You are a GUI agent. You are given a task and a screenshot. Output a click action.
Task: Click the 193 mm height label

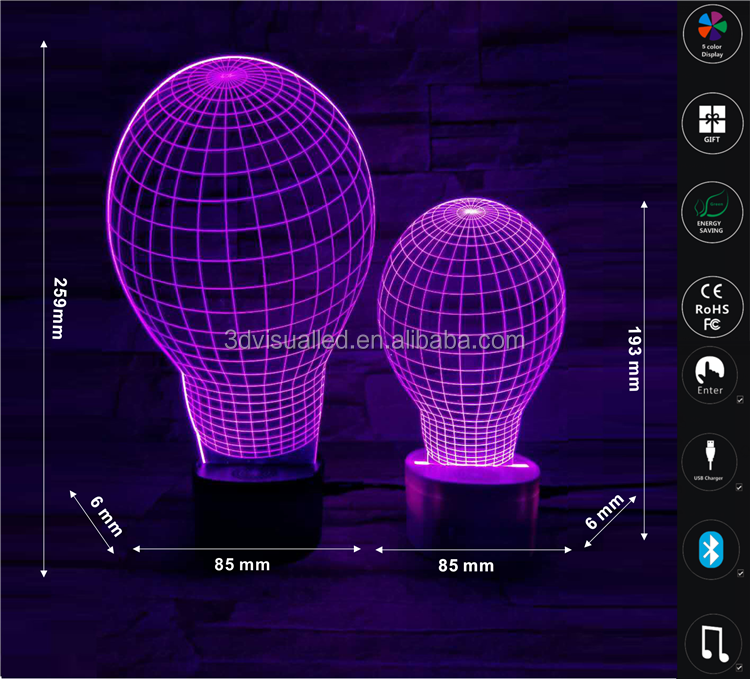click(634, 359)
